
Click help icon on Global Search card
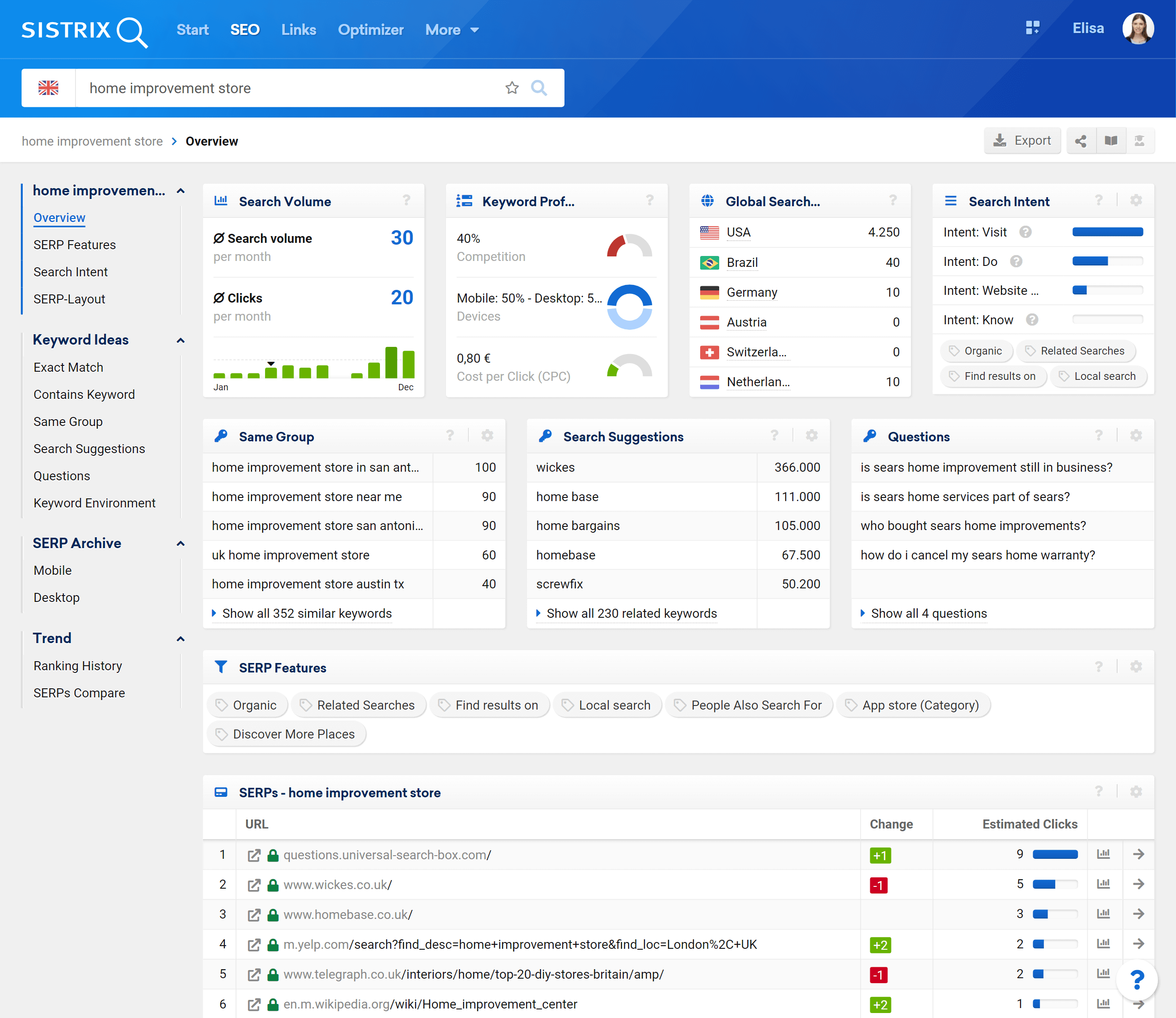pyautogui.click(x=892, y=200)
